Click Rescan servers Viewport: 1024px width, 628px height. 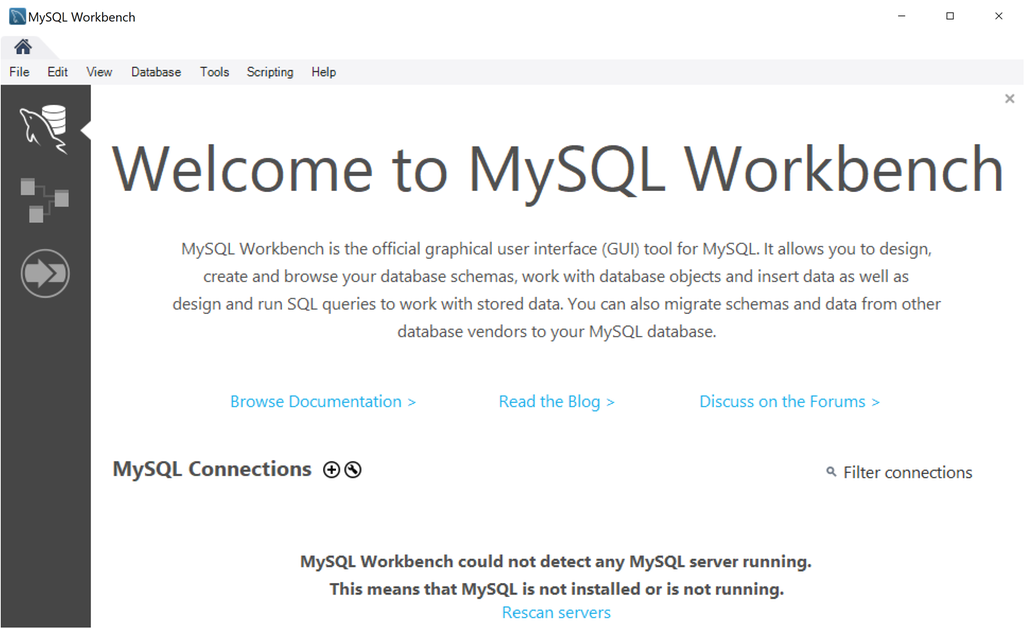pyautogui.click(x=556, y=612)
